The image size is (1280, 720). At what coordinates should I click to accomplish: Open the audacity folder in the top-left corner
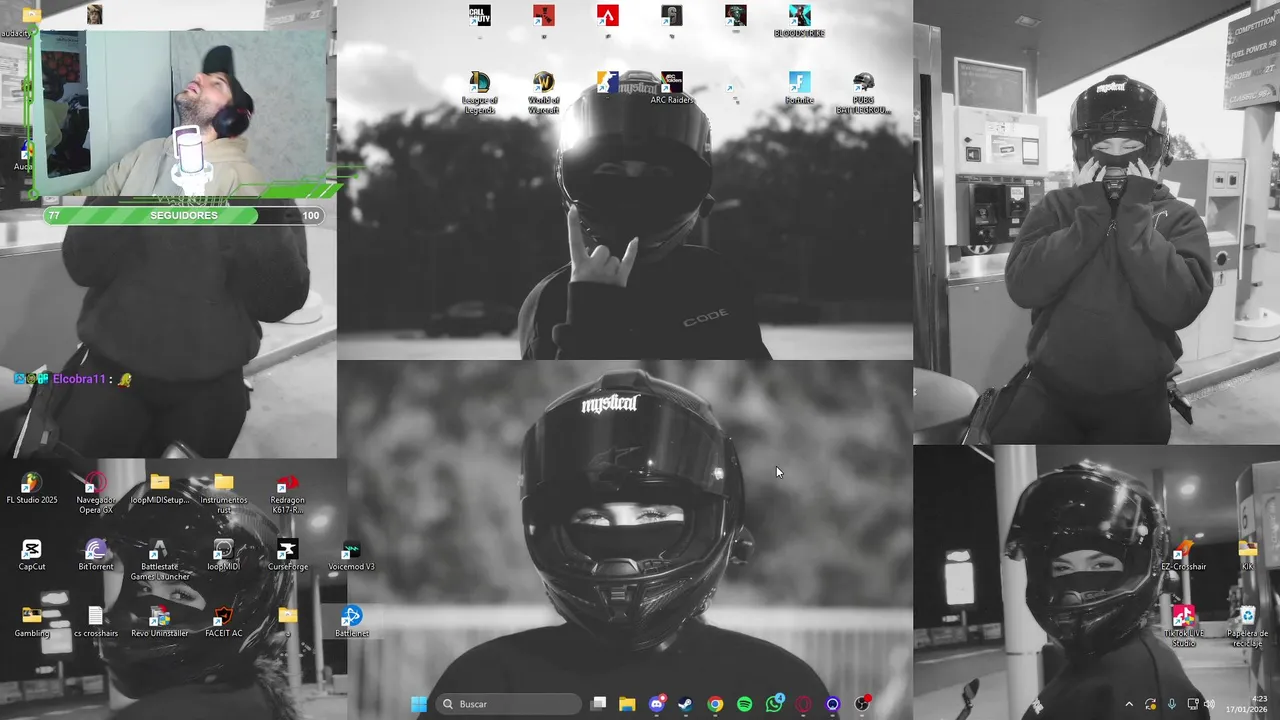tap(31, 21)
